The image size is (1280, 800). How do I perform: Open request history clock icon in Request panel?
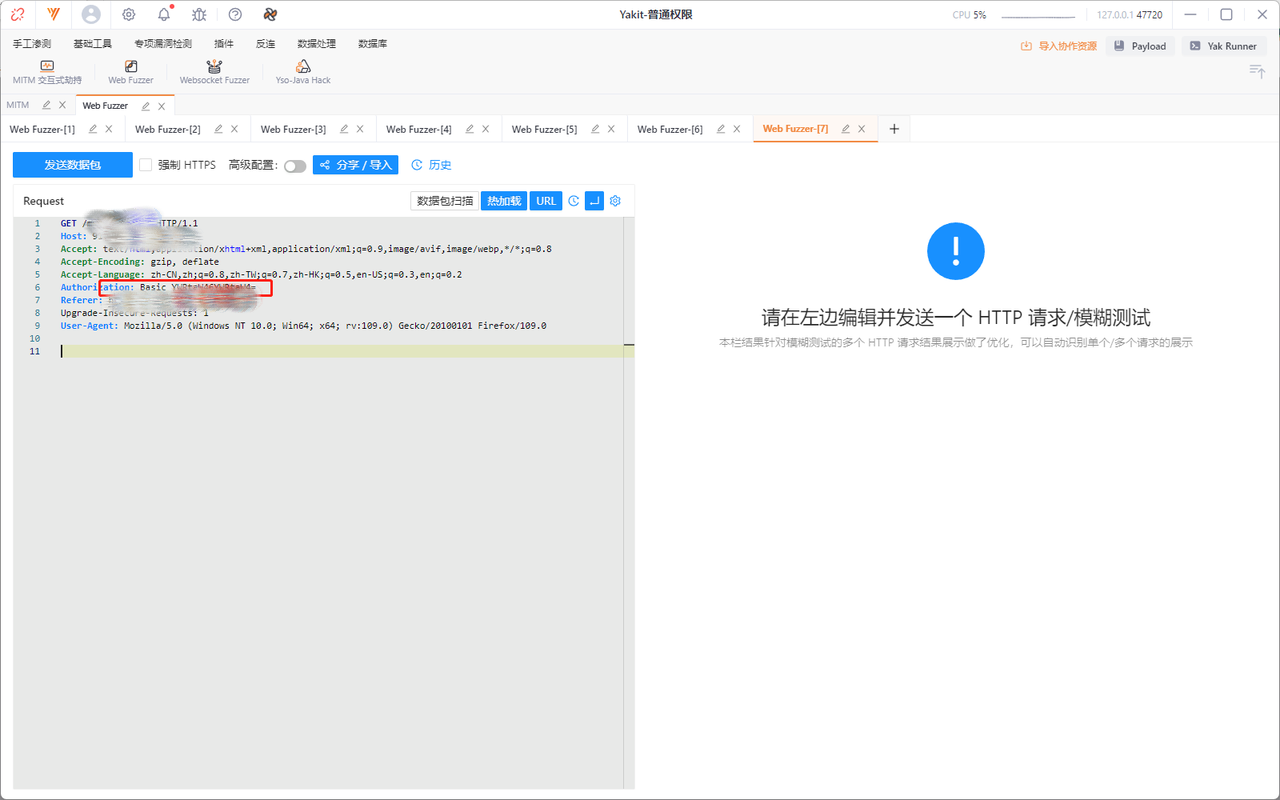[574, 201]
